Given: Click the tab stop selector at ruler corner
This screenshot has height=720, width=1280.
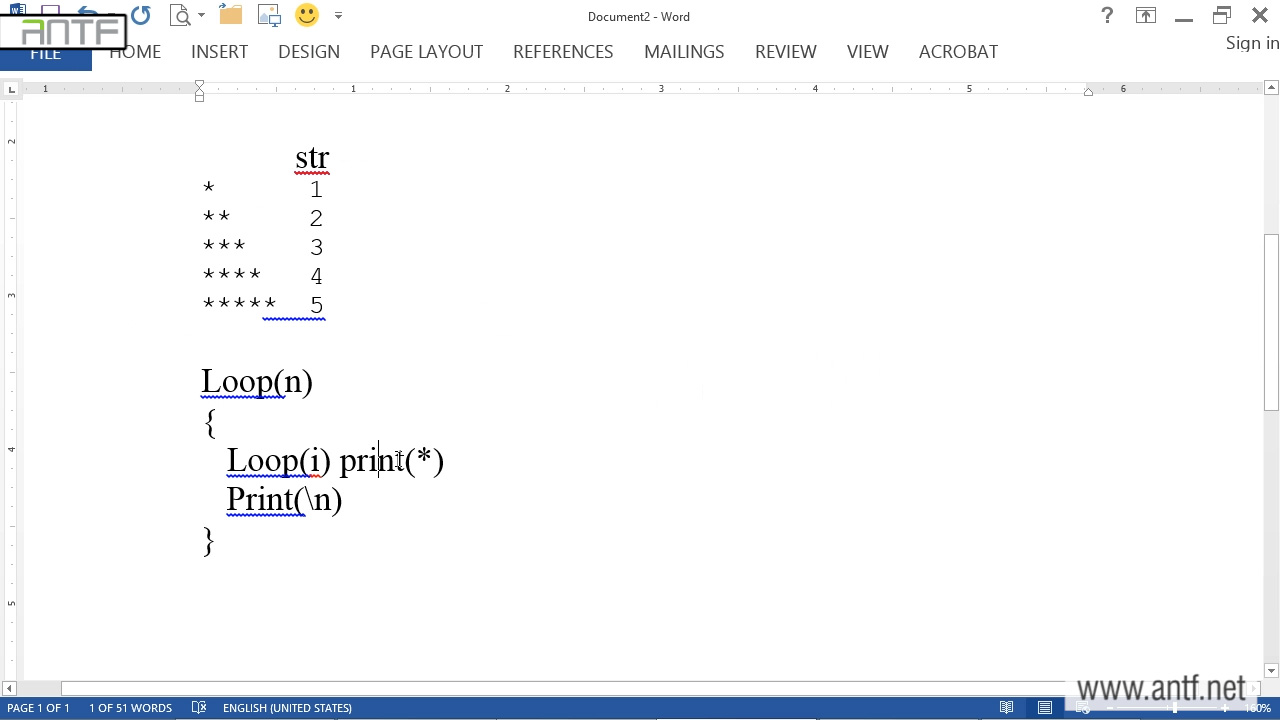Looking at the screenshot, I should pos(11,90).
